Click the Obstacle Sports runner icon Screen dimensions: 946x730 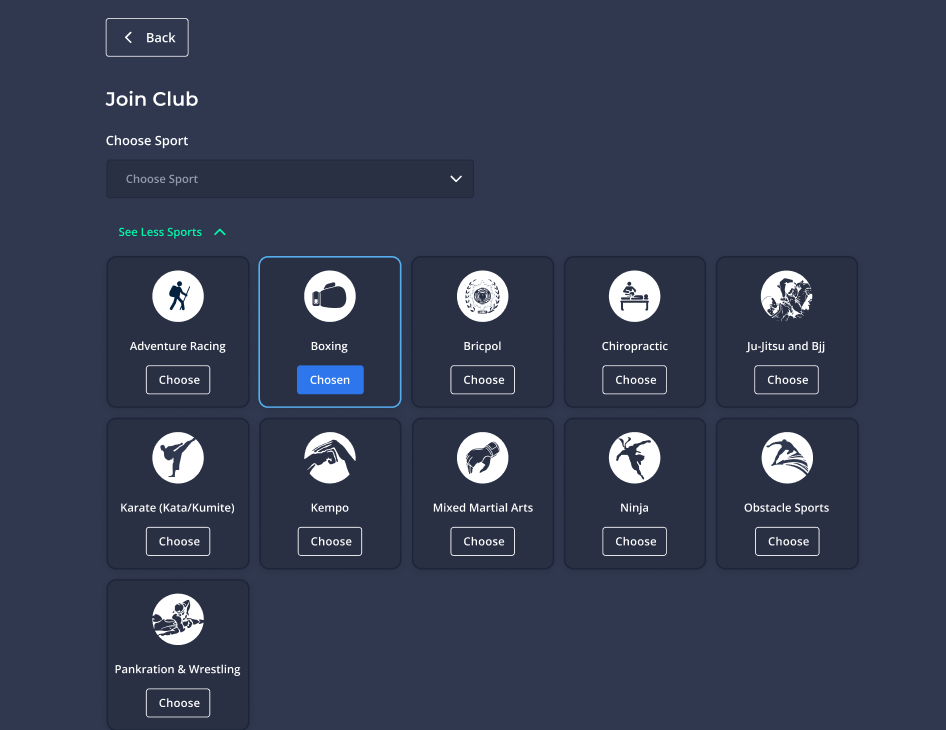(787, 458)
